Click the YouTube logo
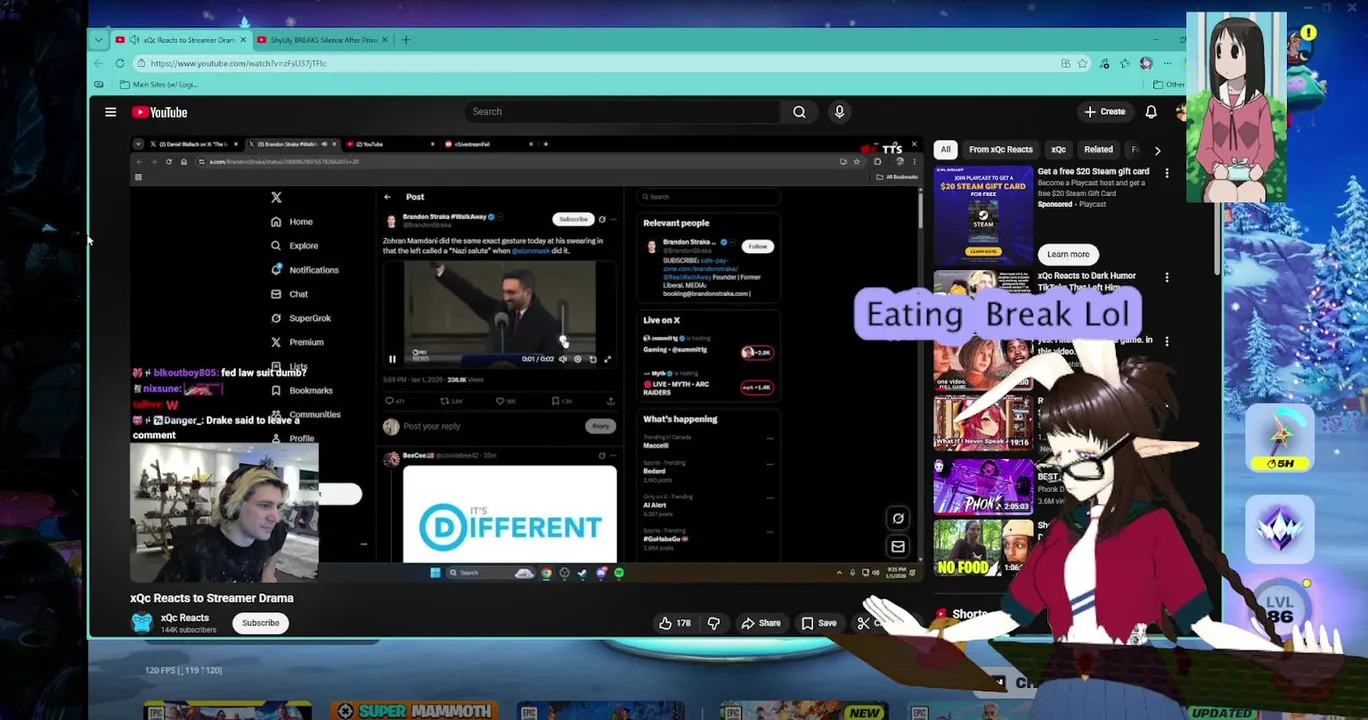 point(160,112)
